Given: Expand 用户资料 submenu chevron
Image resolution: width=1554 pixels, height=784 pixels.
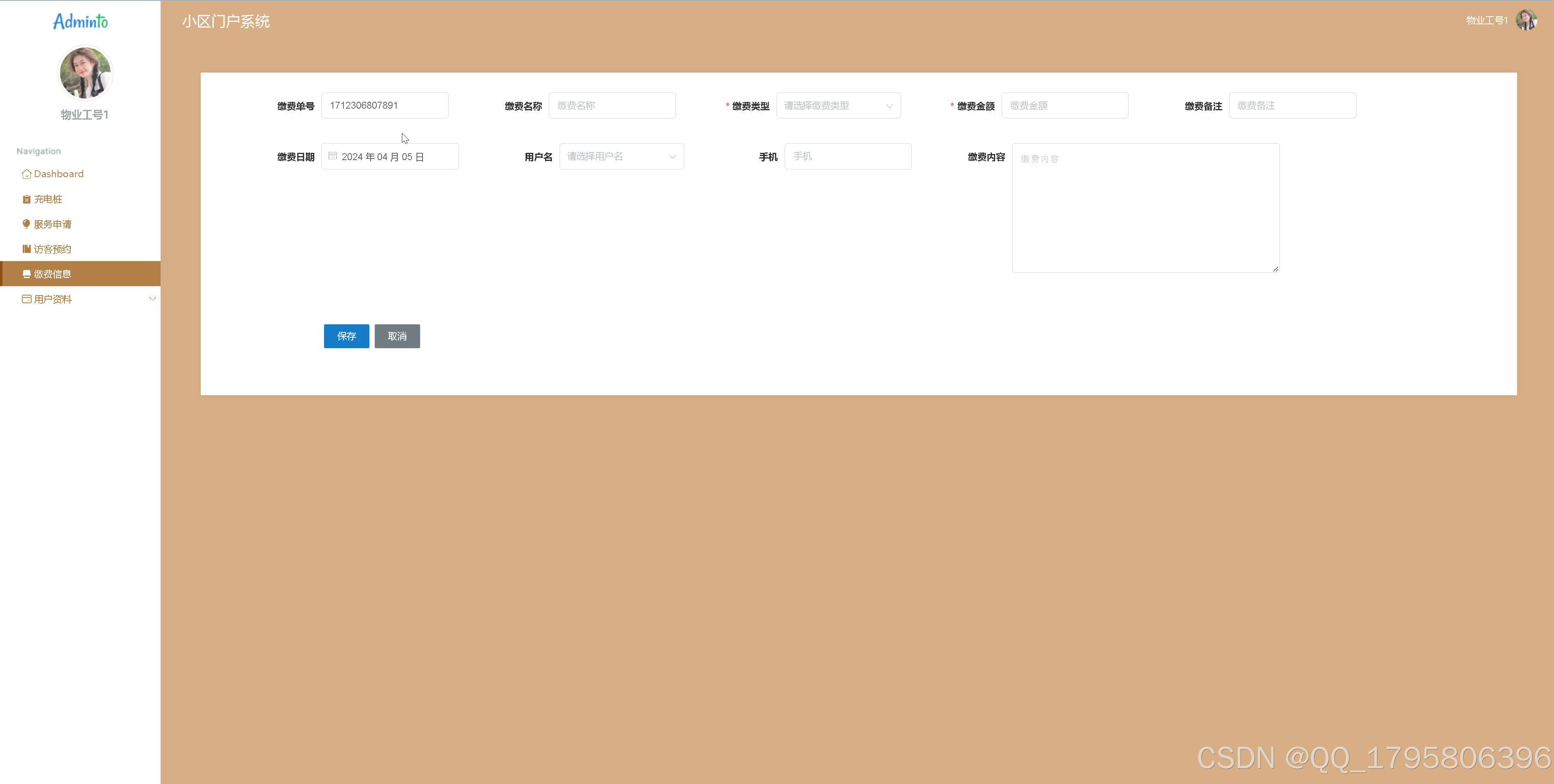Looking at the screenshot, I should [152, 298].
